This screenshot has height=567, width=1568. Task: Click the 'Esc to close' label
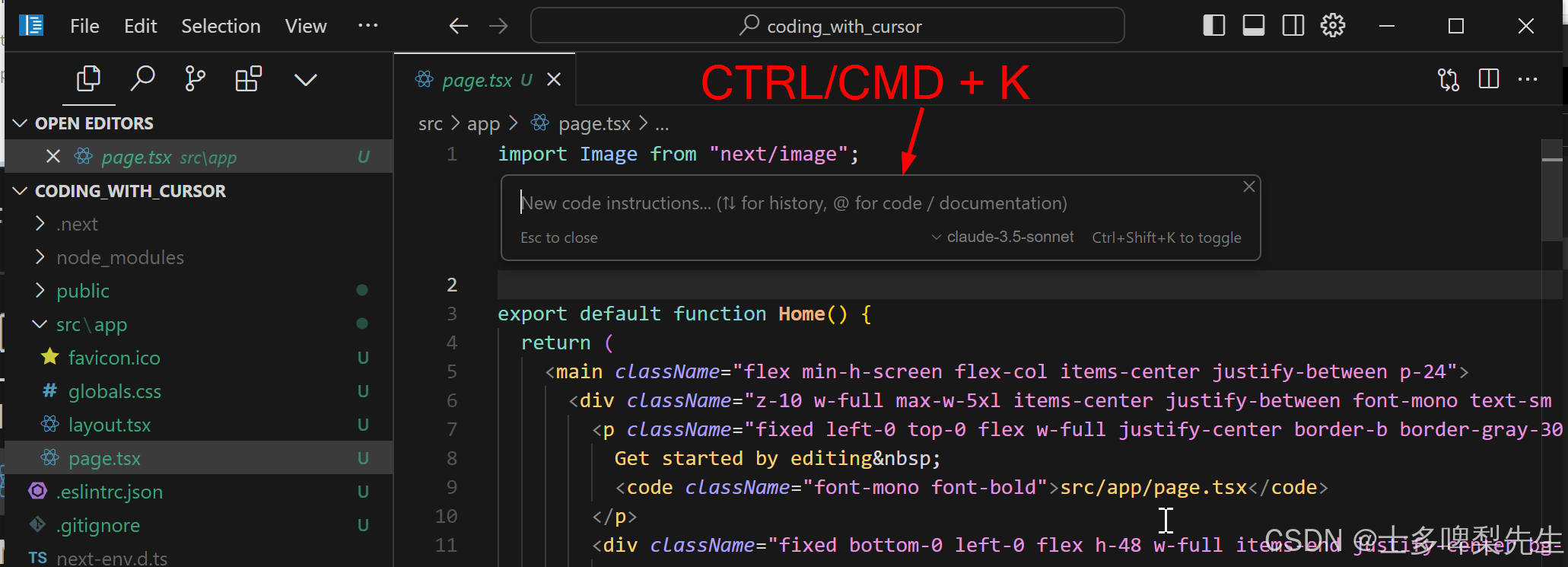pyautogui.click(x=559, y=237)
